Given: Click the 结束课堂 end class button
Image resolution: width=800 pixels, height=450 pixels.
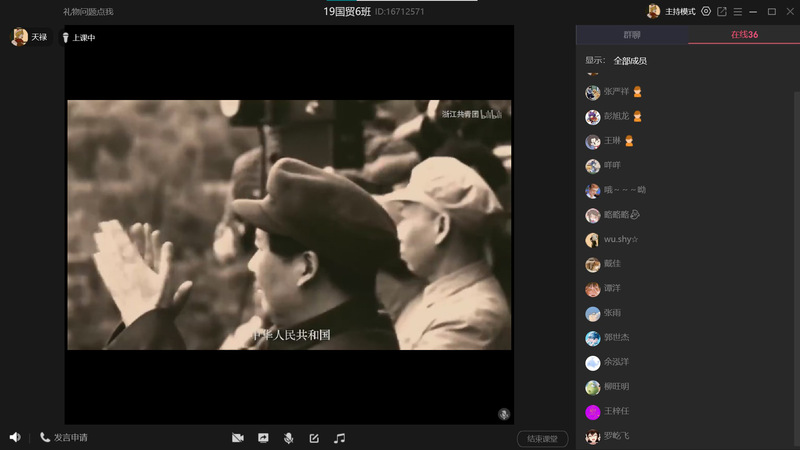Looking at the screenshot, I should (542, 439).
